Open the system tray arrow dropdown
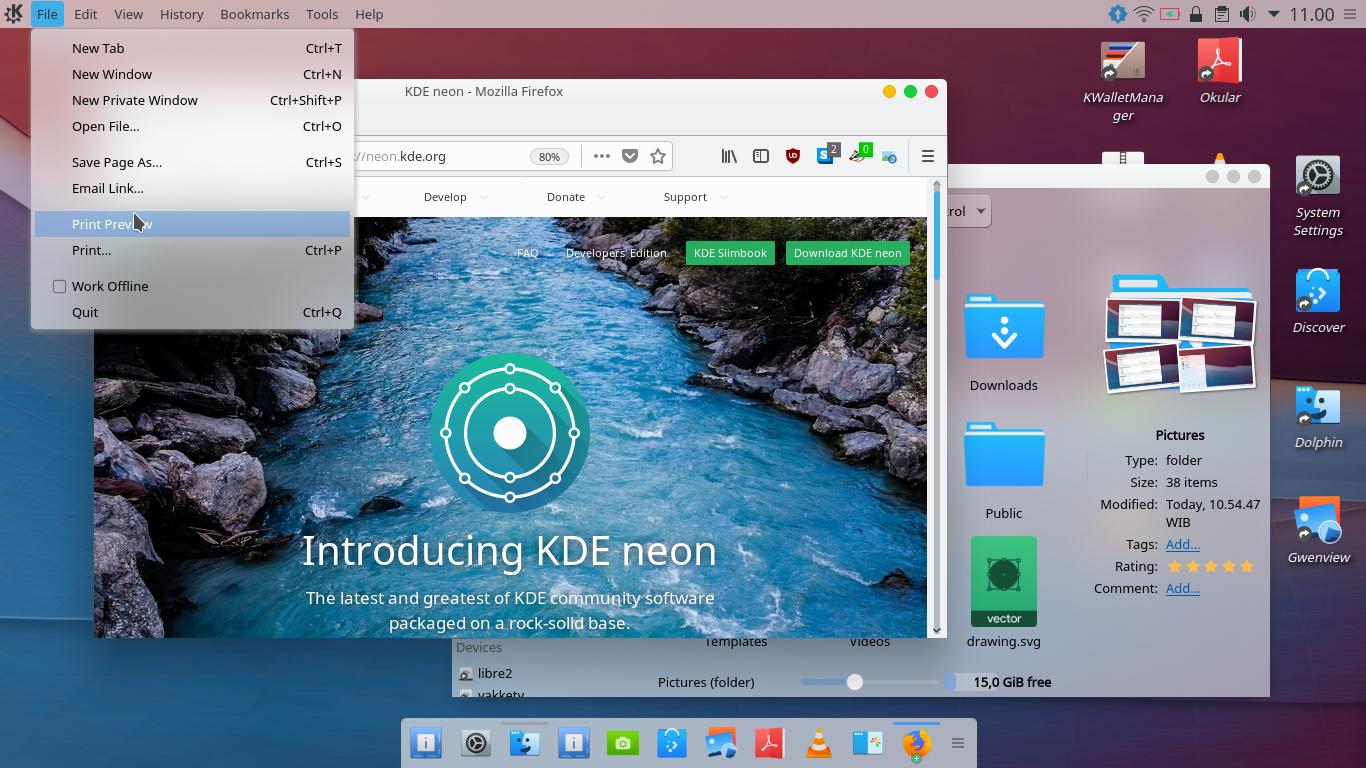This screenshot has width=1366, height=768. click(x=1273, y=14)
